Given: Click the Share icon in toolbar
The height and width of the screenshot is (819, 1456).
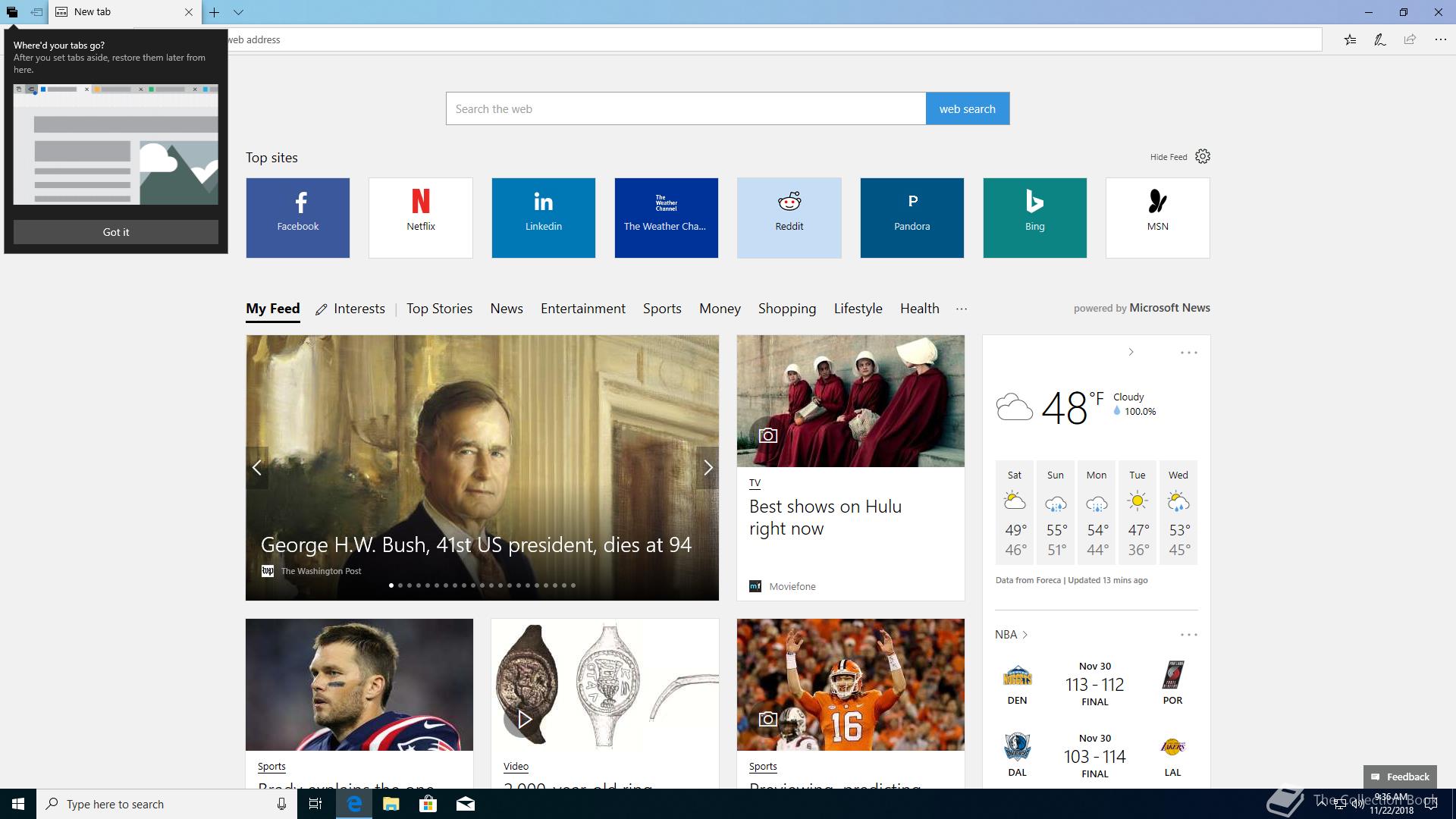Looking at the screenshot, I should tap(1410, 39).
